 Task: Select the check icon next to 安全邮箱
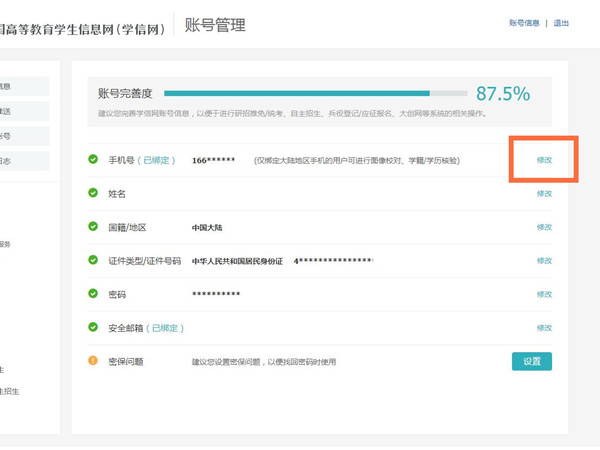coord(93,328)
